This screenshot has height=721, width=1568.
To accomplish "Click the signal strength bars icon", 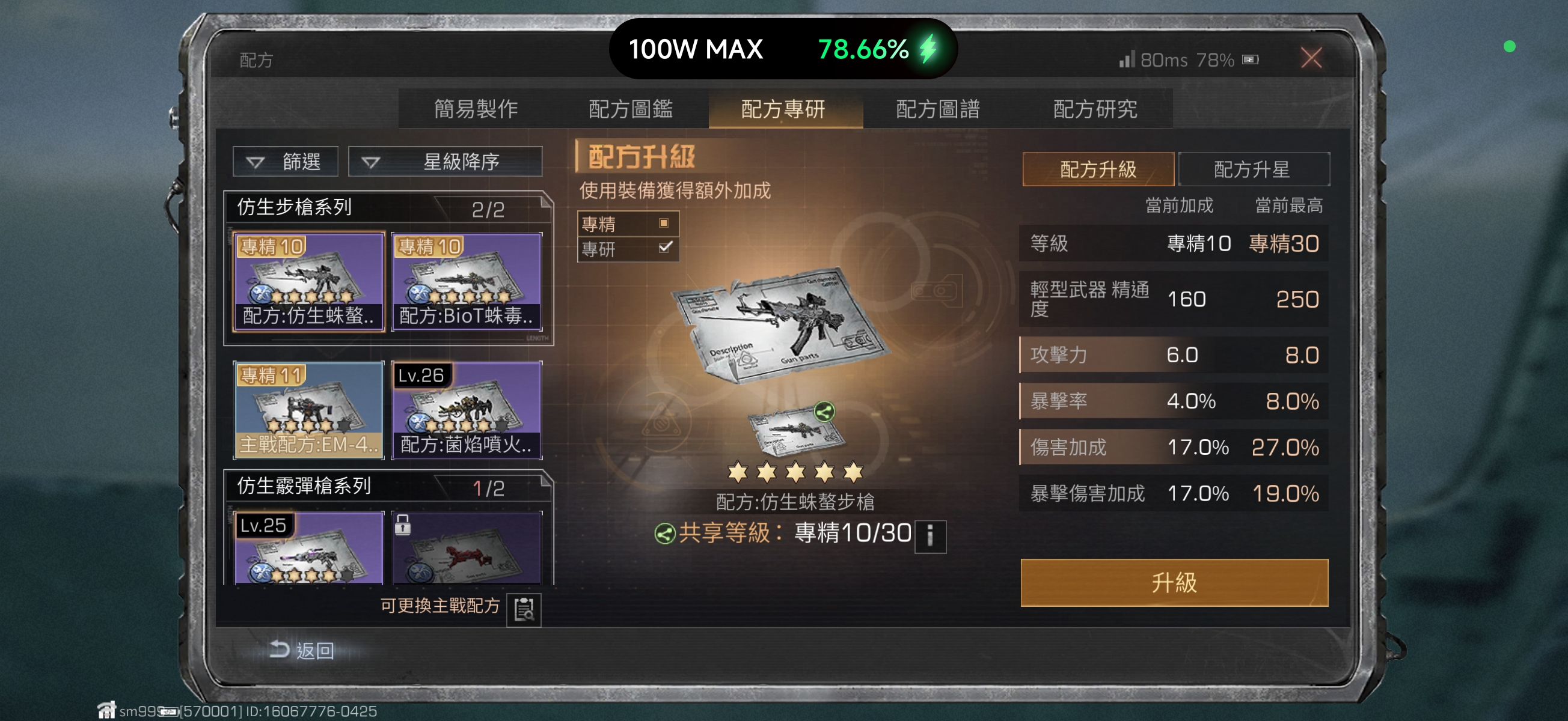I will pos(1127,59).
